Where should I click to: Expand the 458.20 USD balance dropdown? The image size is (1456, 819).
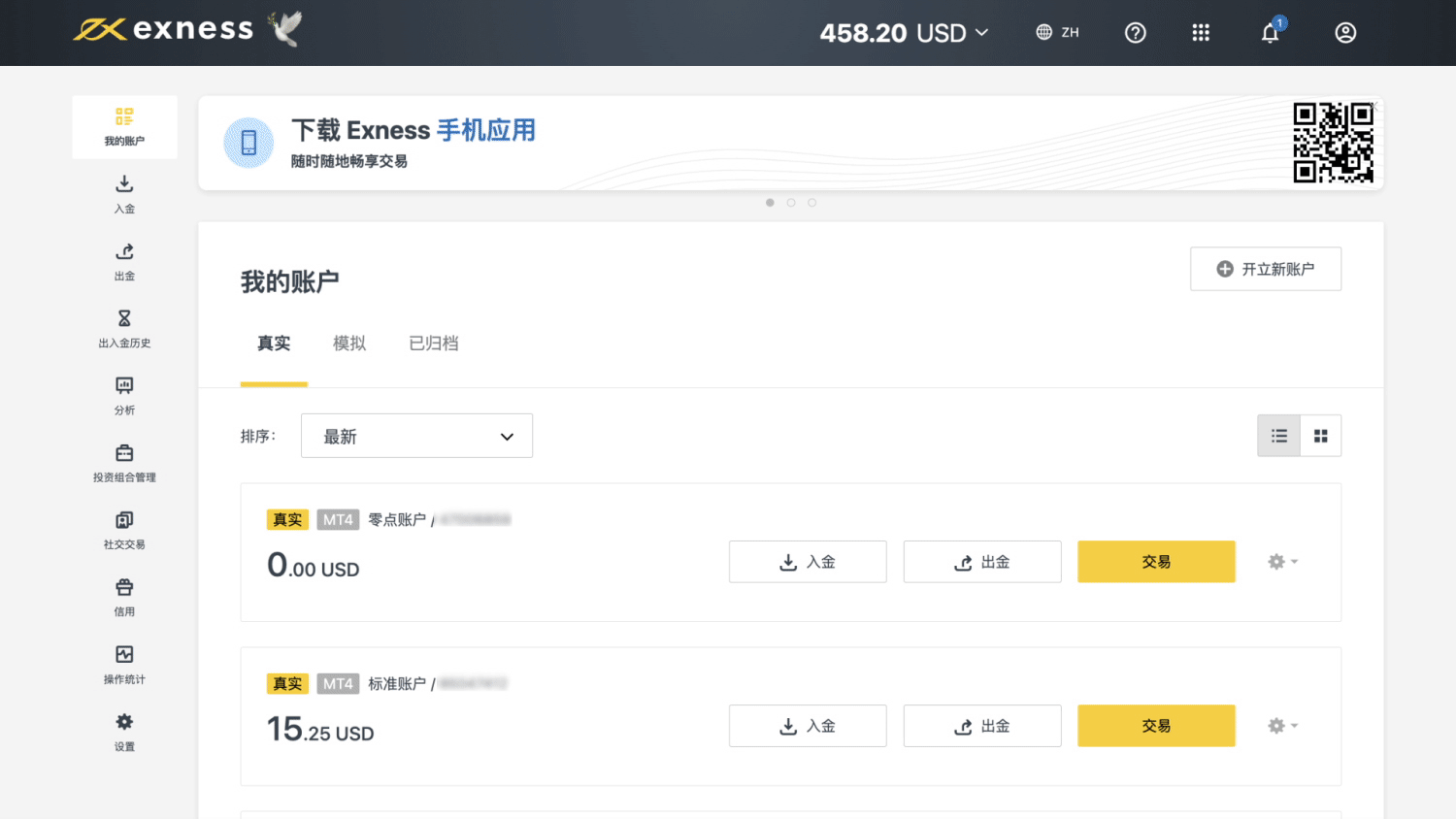pyautogui.click(x=904, y=33)
